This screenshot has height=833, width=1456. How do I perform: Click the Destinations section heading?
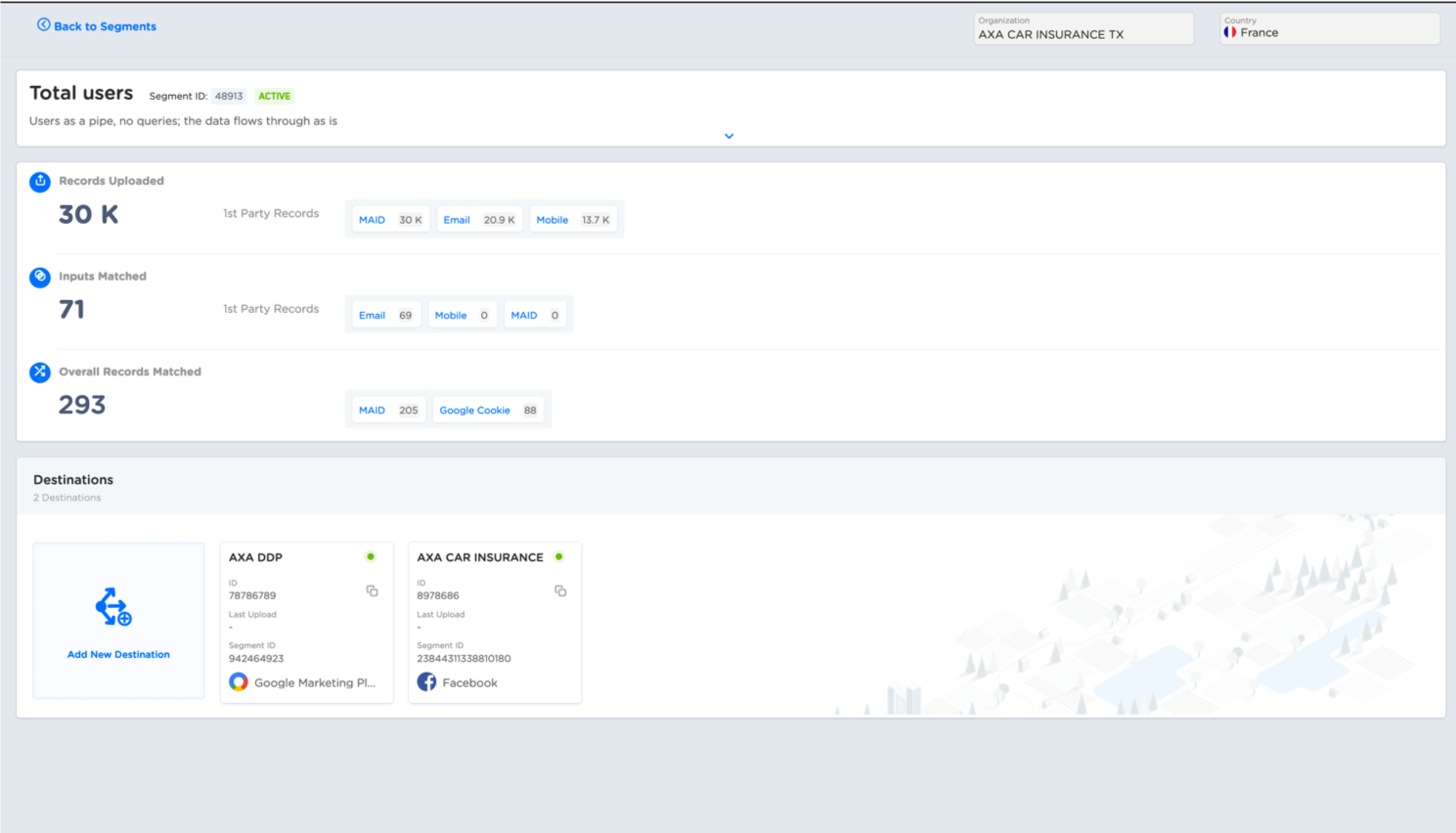[x=73, y=480]
